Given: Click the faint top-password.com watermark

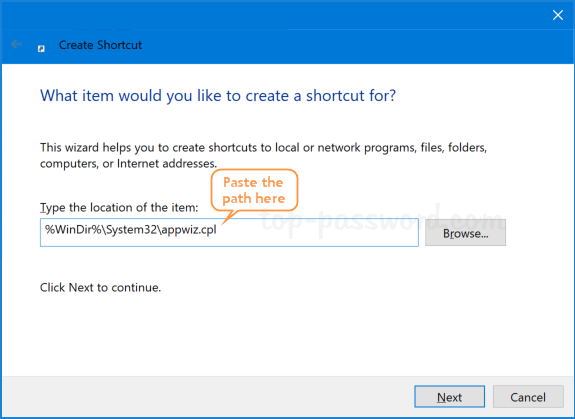Looking at the screenshot, I should pos(381,220).
